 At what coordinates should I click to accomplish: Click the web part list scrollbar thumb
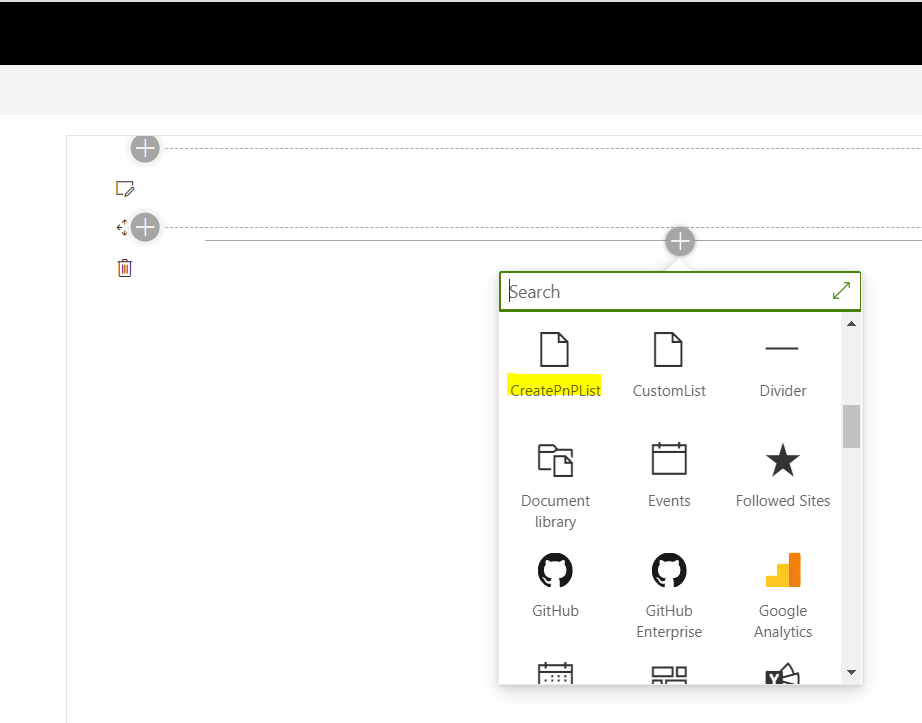(x=851, y=426)
